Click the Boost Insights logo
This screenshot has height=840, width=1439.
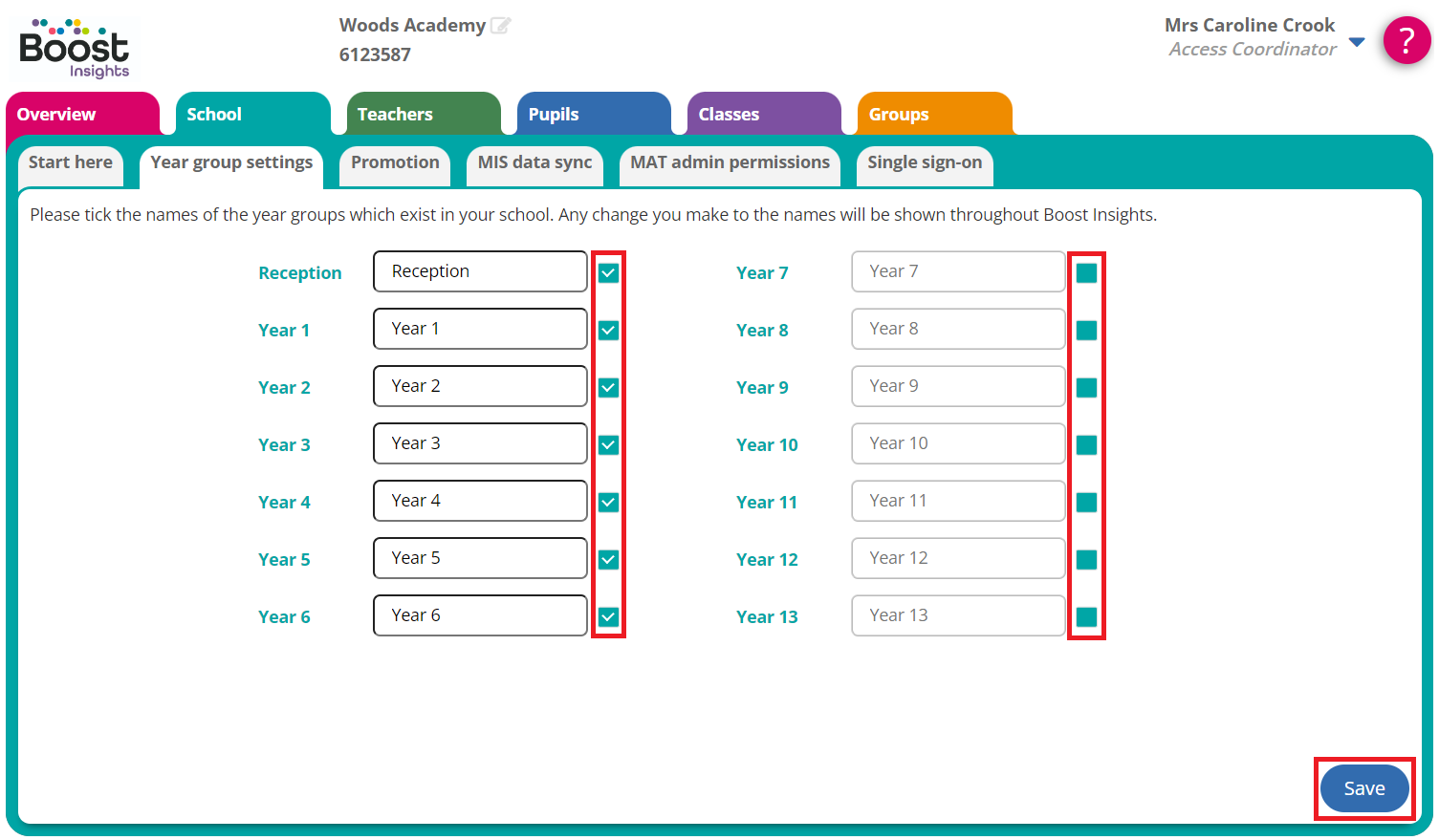tap(75, 48)
